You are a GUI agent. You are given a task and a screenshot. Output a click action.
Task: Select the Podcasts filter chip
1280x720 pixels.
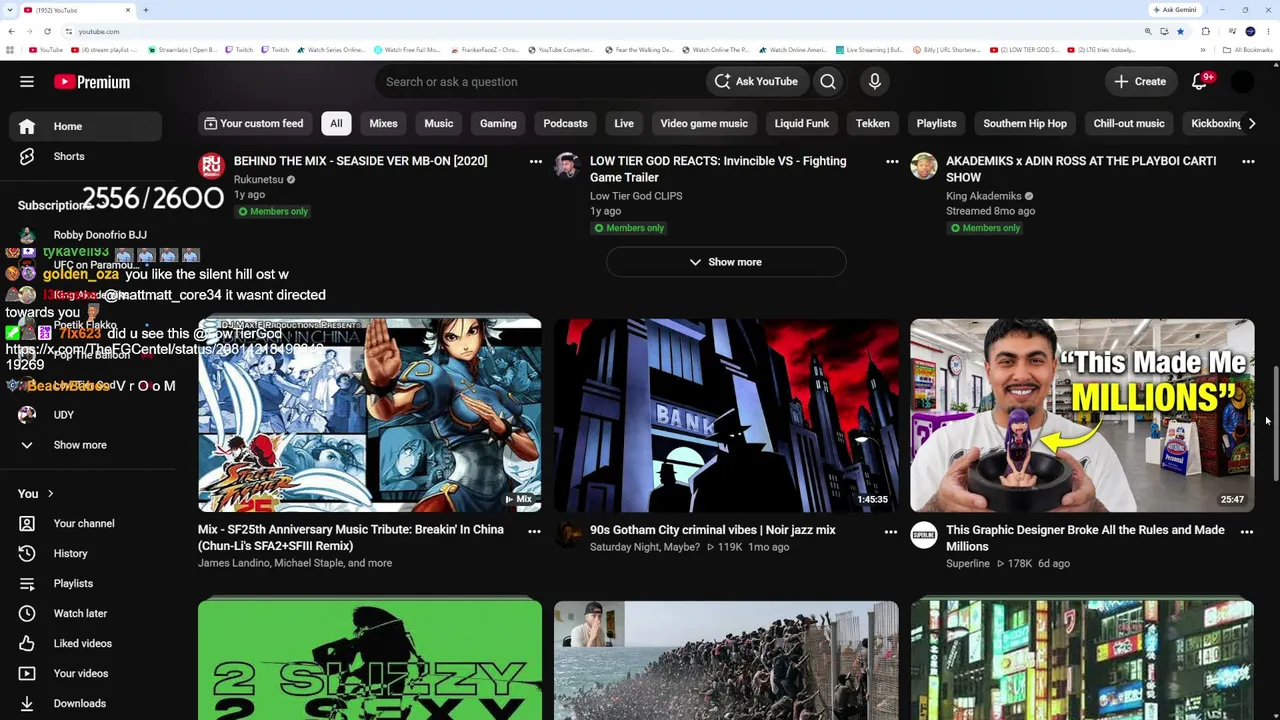tap(565, 123)
